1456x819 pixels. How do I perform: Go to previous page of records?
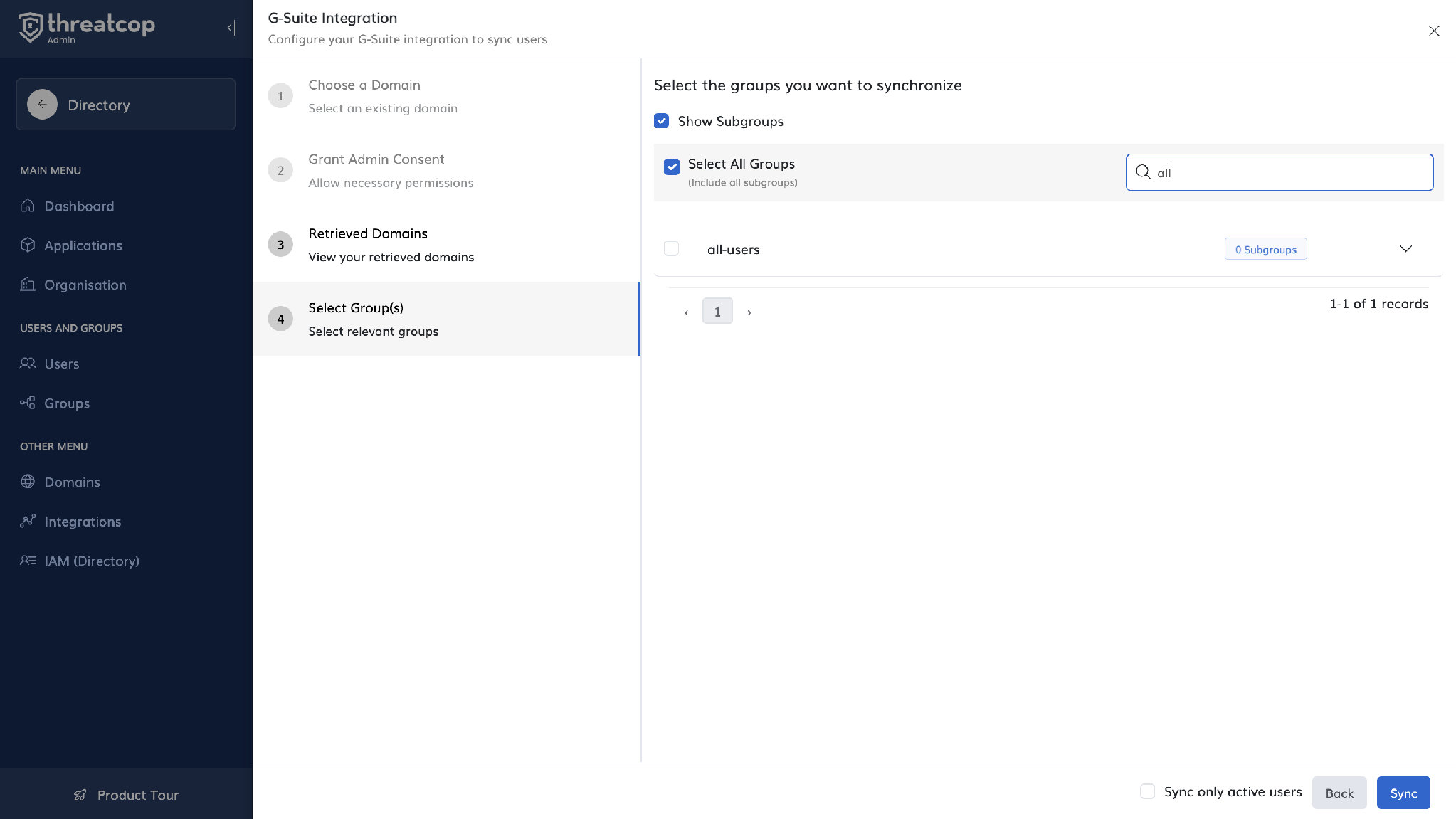tap(686, 312)
